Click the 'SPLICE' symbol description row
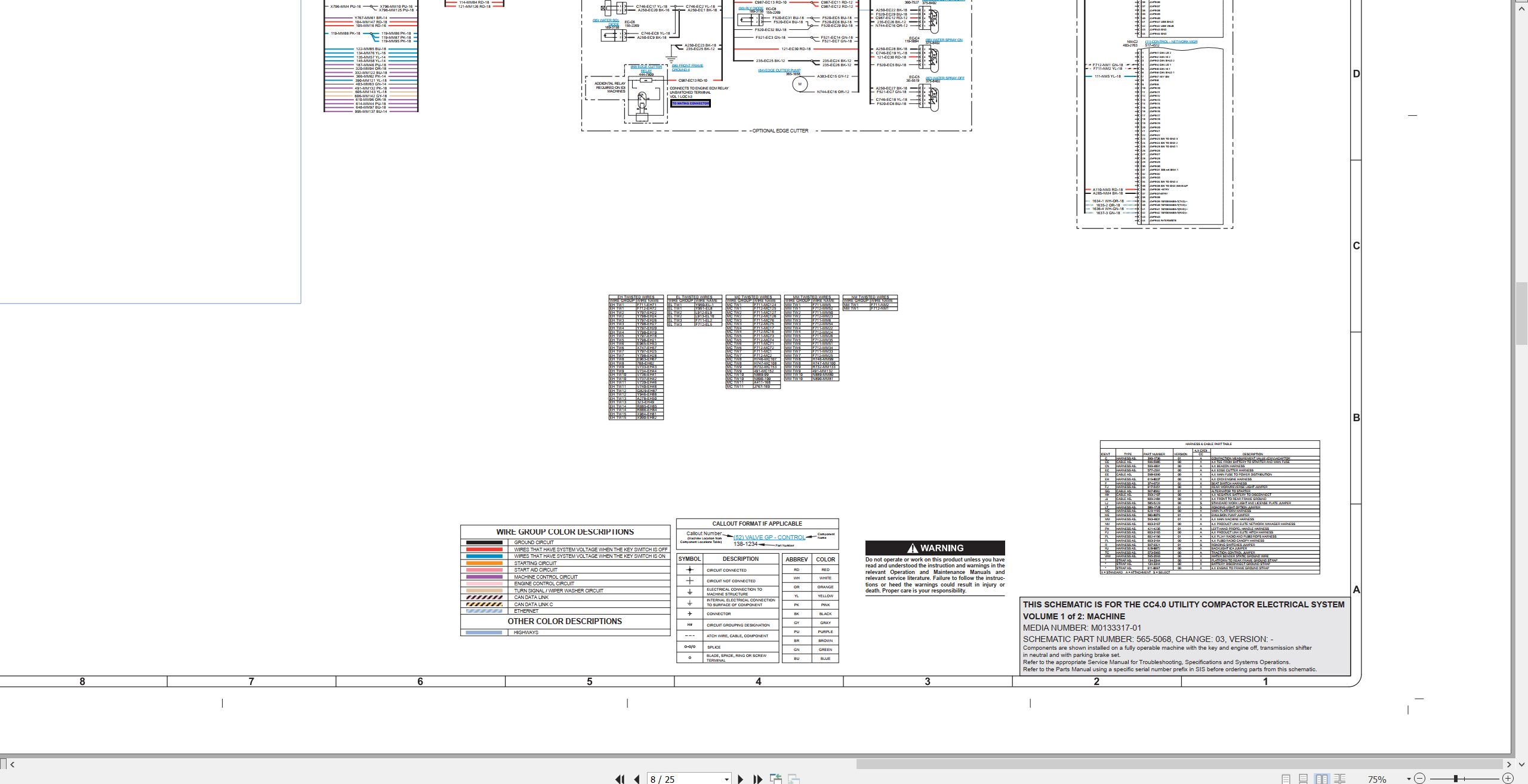Screen dimensions: 1528x784 point(728,647)
